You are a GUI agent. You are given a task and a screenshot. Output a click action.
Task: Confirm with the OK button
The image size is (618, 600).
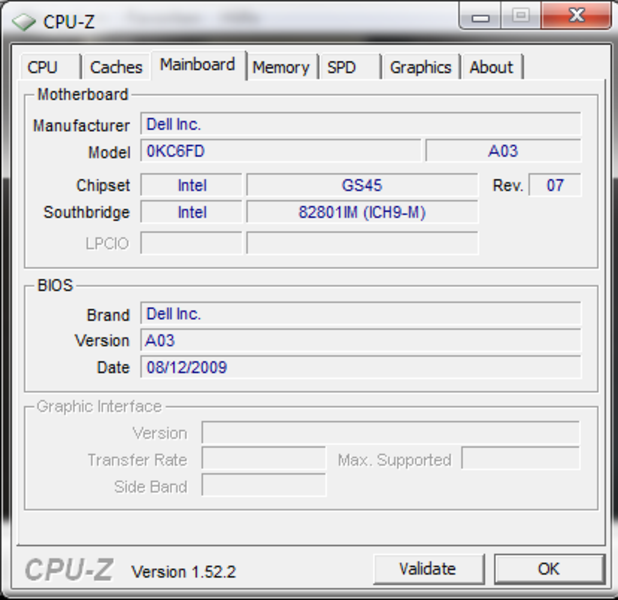click(549, 569)
